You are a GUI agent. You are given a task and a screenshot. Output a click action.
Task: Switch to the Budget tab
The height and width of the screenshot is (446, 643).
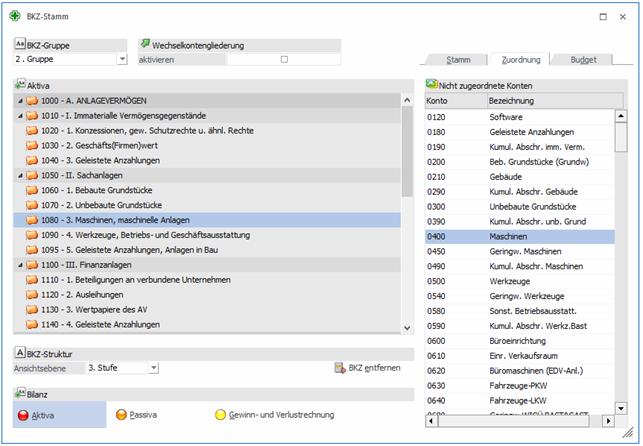pyautogui.click(x=583, y=60)
